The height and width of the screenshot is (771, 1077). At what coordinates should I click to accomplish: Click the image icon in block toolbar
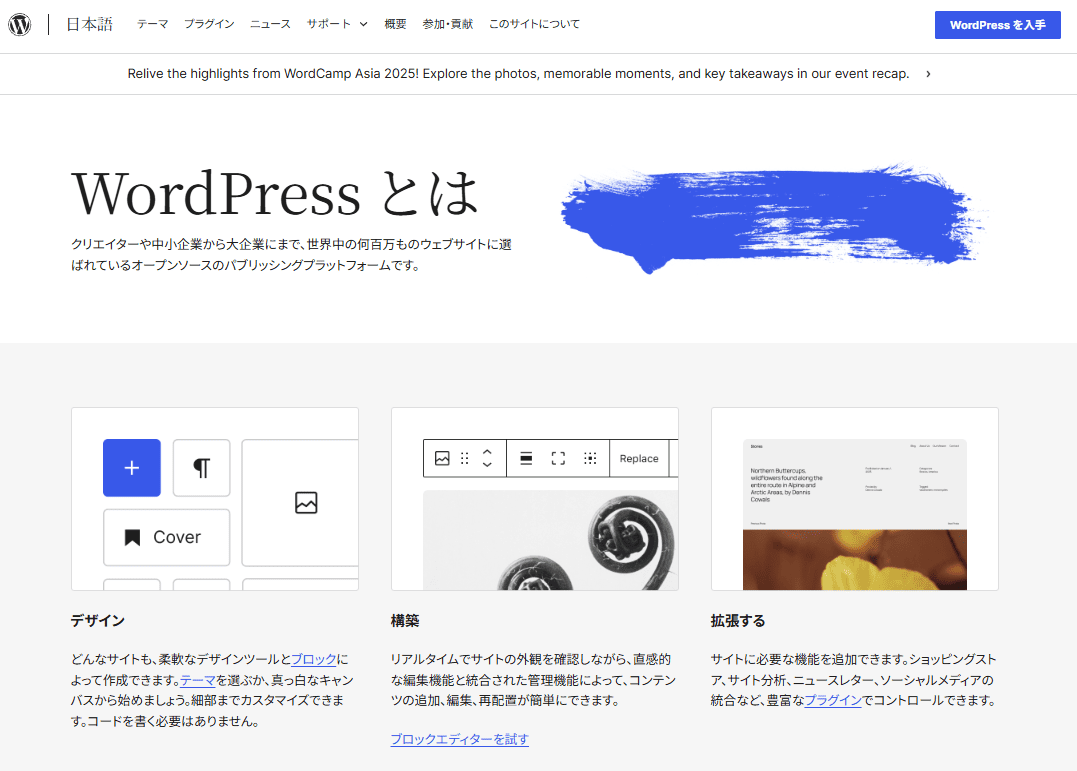442,458
